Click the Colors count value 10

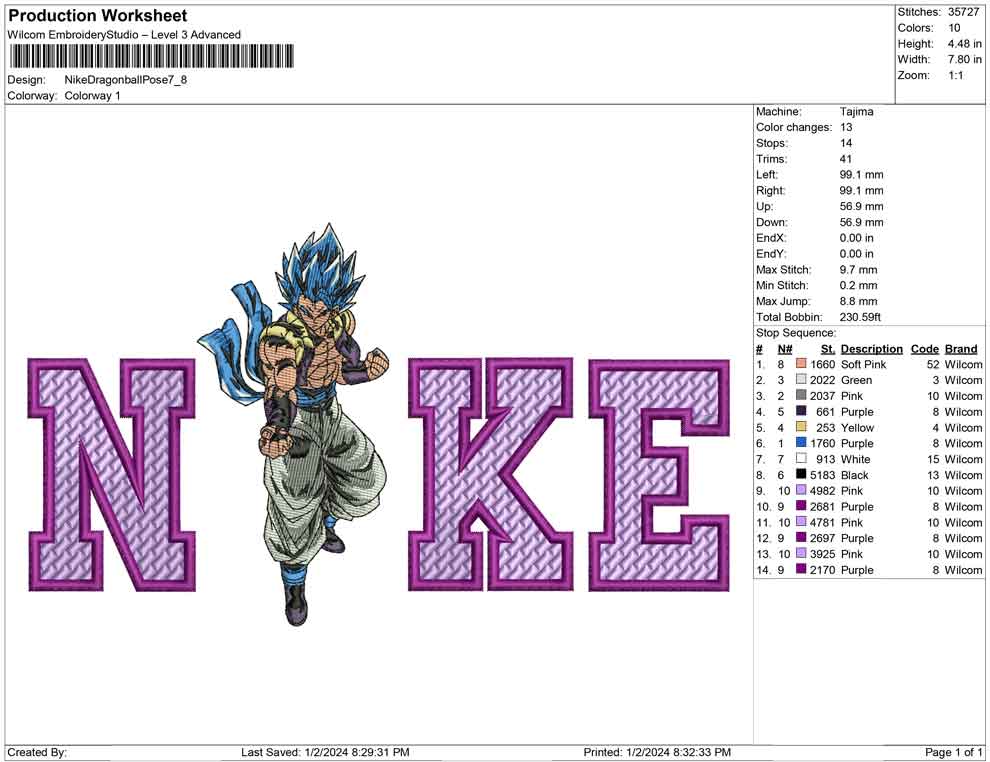coord(954,28)
